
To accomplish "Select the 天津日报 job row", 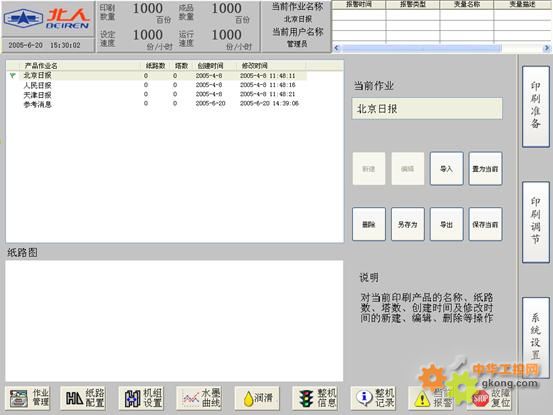I will coord(157,94).
